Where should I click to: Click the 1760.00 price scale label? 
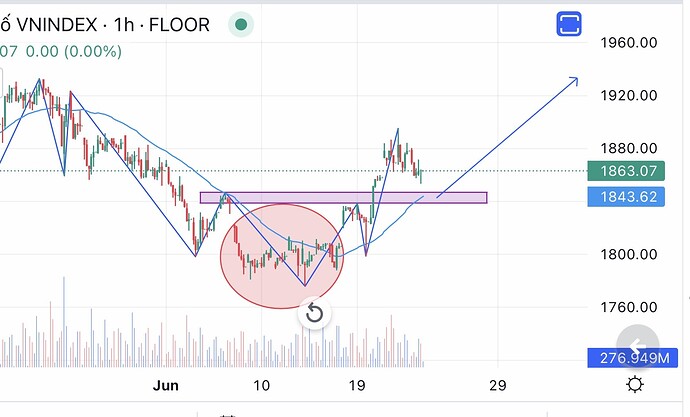629,307
